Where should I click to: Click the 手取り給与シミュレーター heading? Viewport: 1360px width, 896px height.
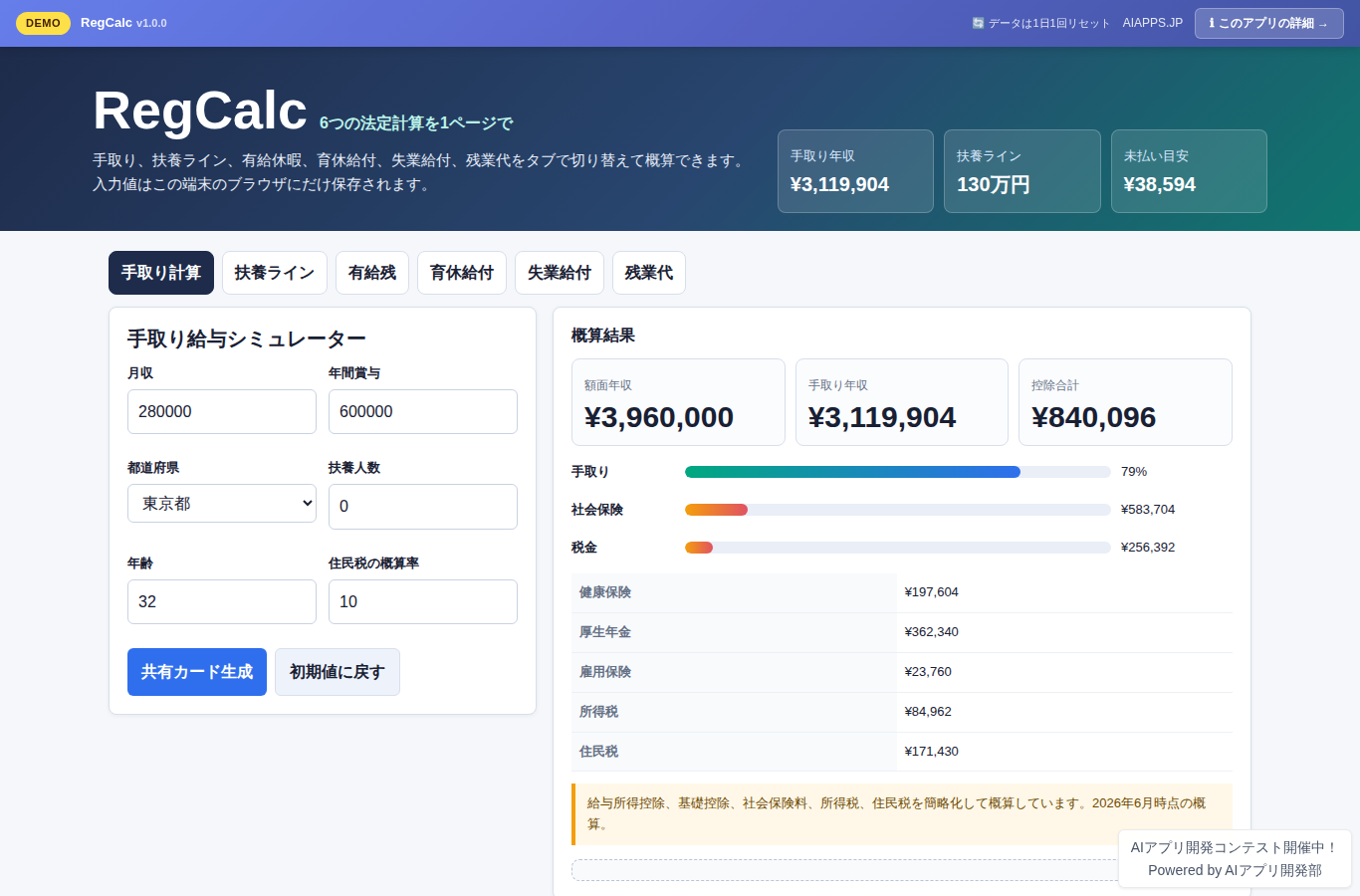click(247, 339)
